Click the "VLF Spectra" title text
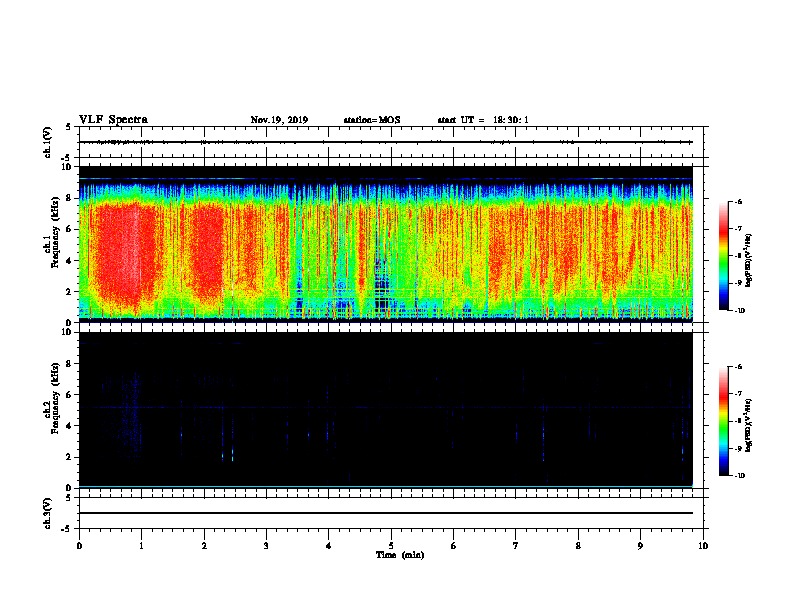This screenshot has height=612, width=792. (113, 120)
